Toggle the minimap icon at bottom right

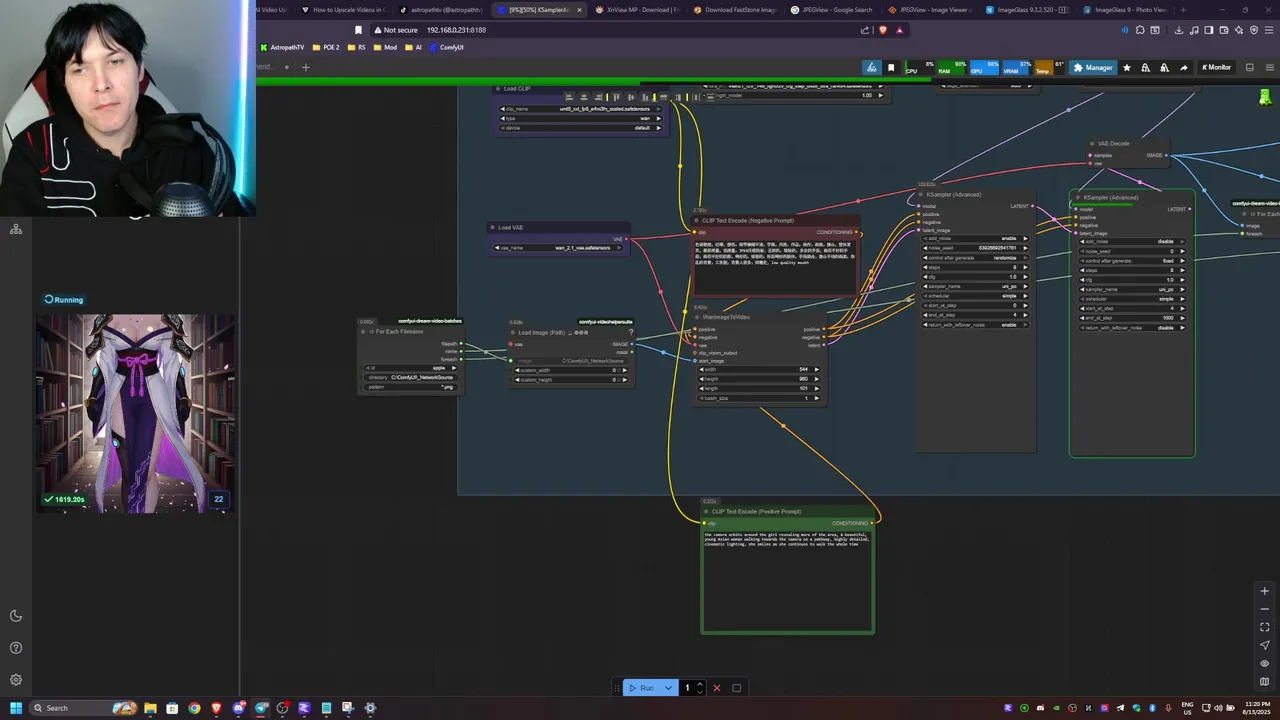click(x=1264, y=681)
